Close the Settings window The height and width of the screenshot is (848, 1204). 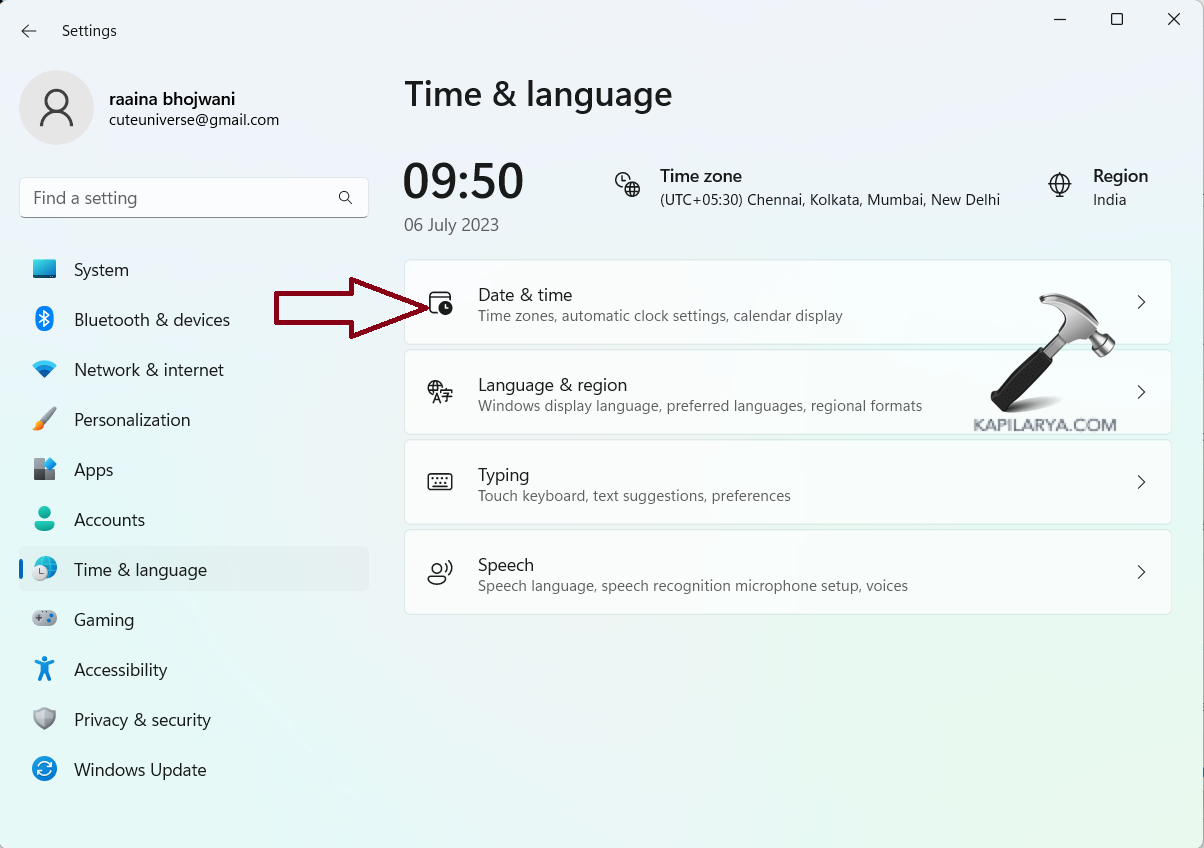(x=1175, y=19)
